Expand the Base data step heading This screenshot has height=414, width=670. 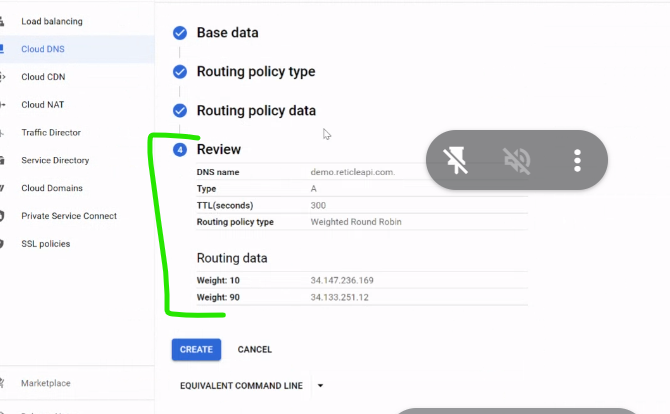(x=227, y=32)
